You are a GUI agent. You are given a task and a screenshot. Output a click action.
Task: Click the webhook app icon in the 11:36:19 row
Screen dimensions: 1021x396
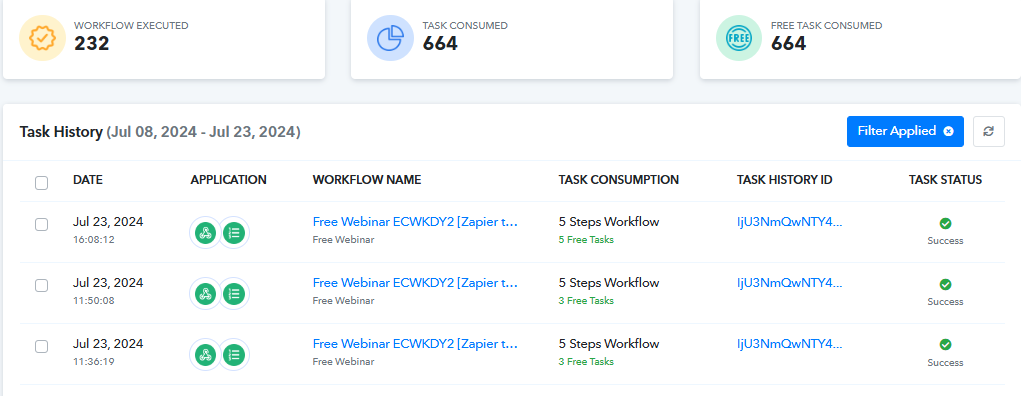(206, 355)
